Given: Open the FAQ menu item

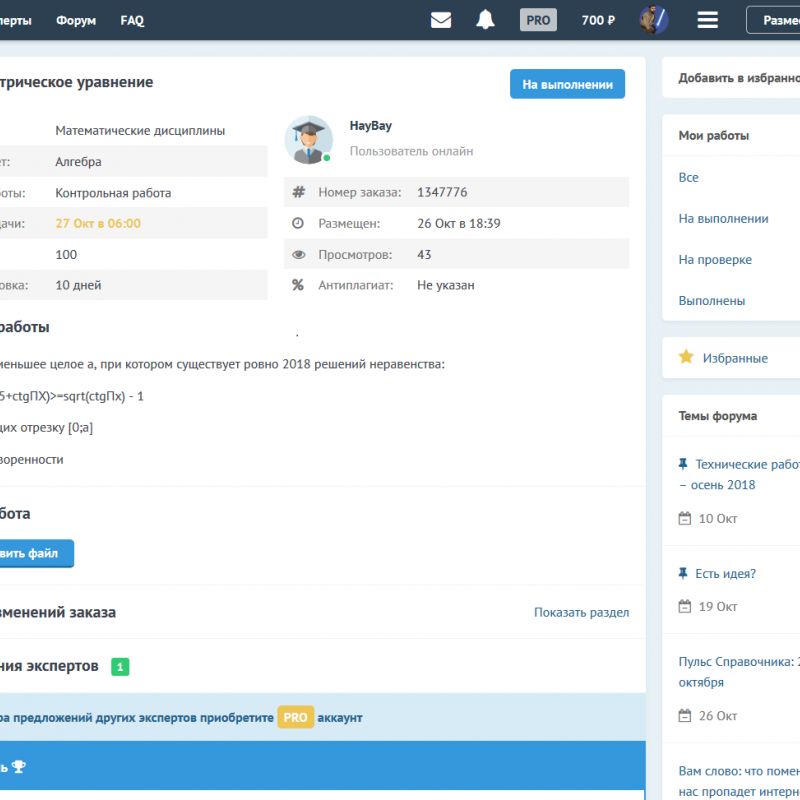Looking at the screenshot, I should pos(132,20).
